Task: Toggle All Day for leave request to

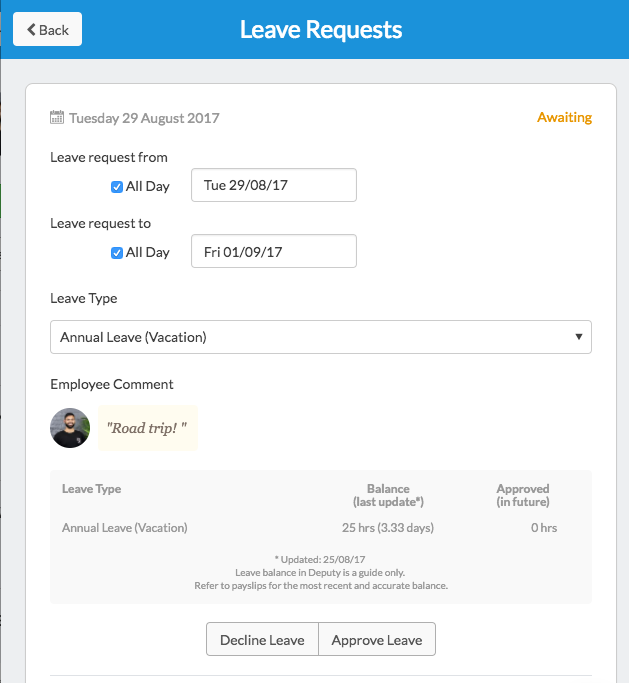Action: click(117, 252)
